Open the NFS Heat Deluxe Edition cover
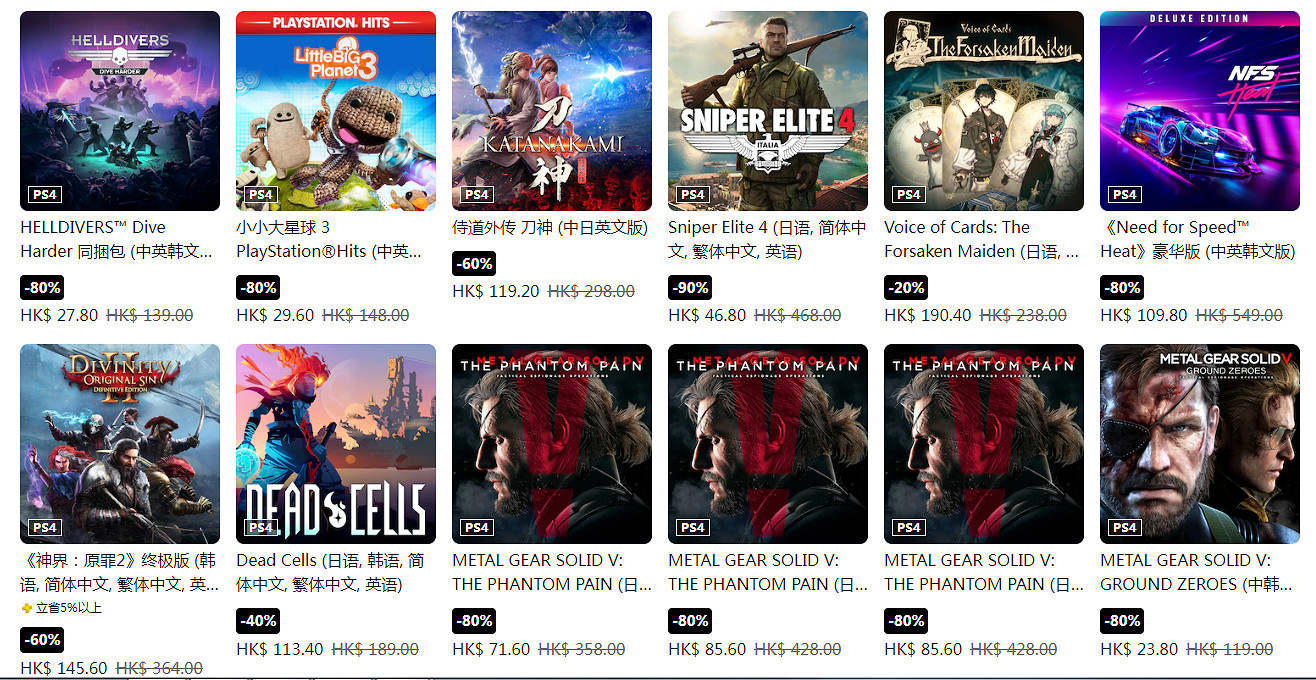 coord(1200,111)
